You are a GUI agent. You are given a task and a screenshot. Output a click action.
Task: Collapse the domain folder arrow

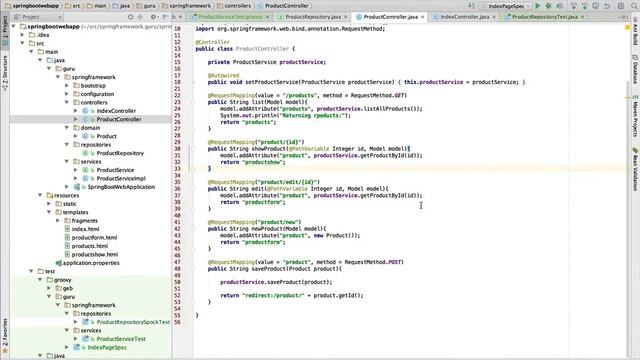pyautogui.click(x=67, y=128)
